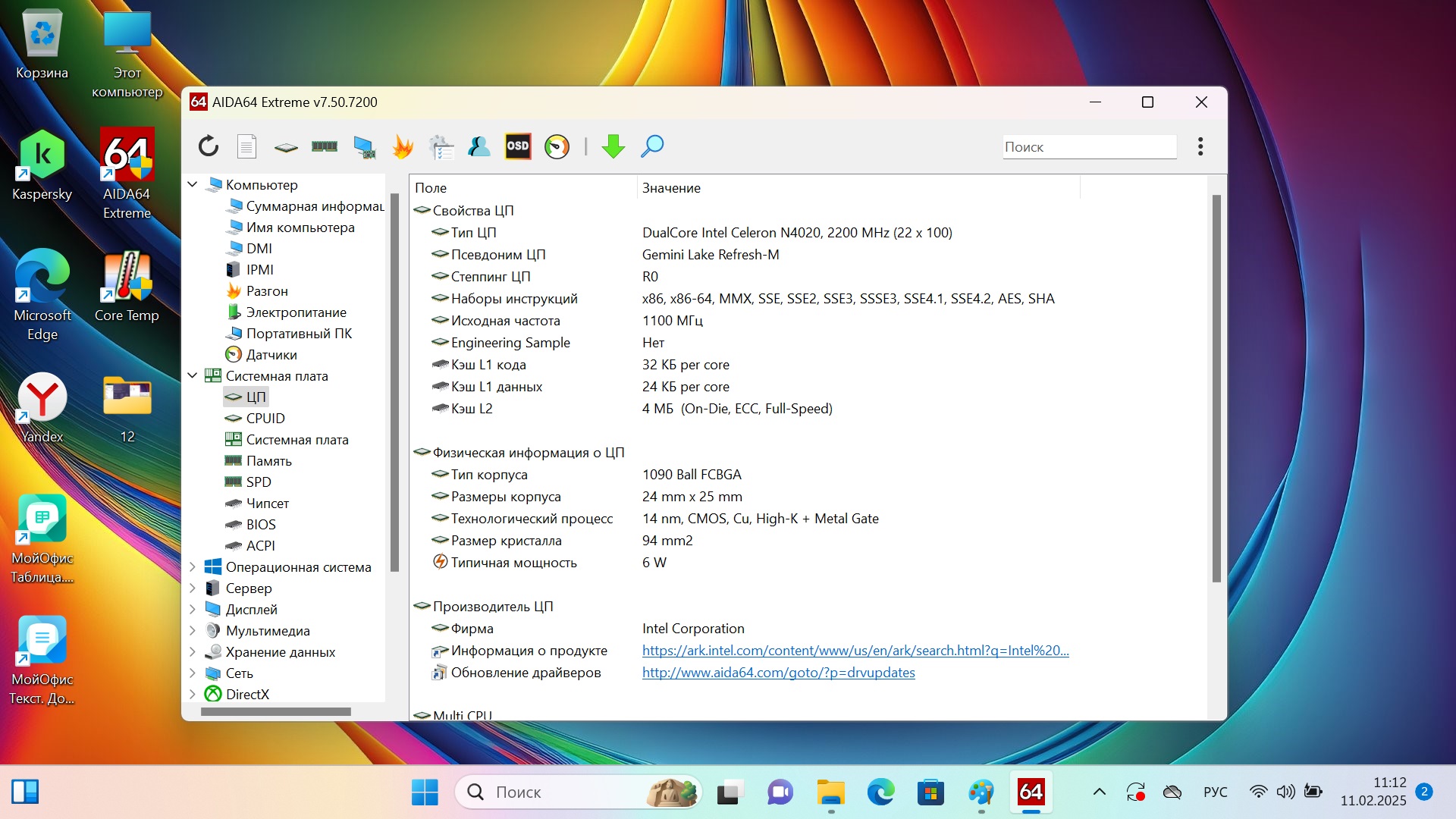This screenshot has width=1456, height=819.
Task: Click the CPU chip toolbar icon
Action: tap(286, 147)
